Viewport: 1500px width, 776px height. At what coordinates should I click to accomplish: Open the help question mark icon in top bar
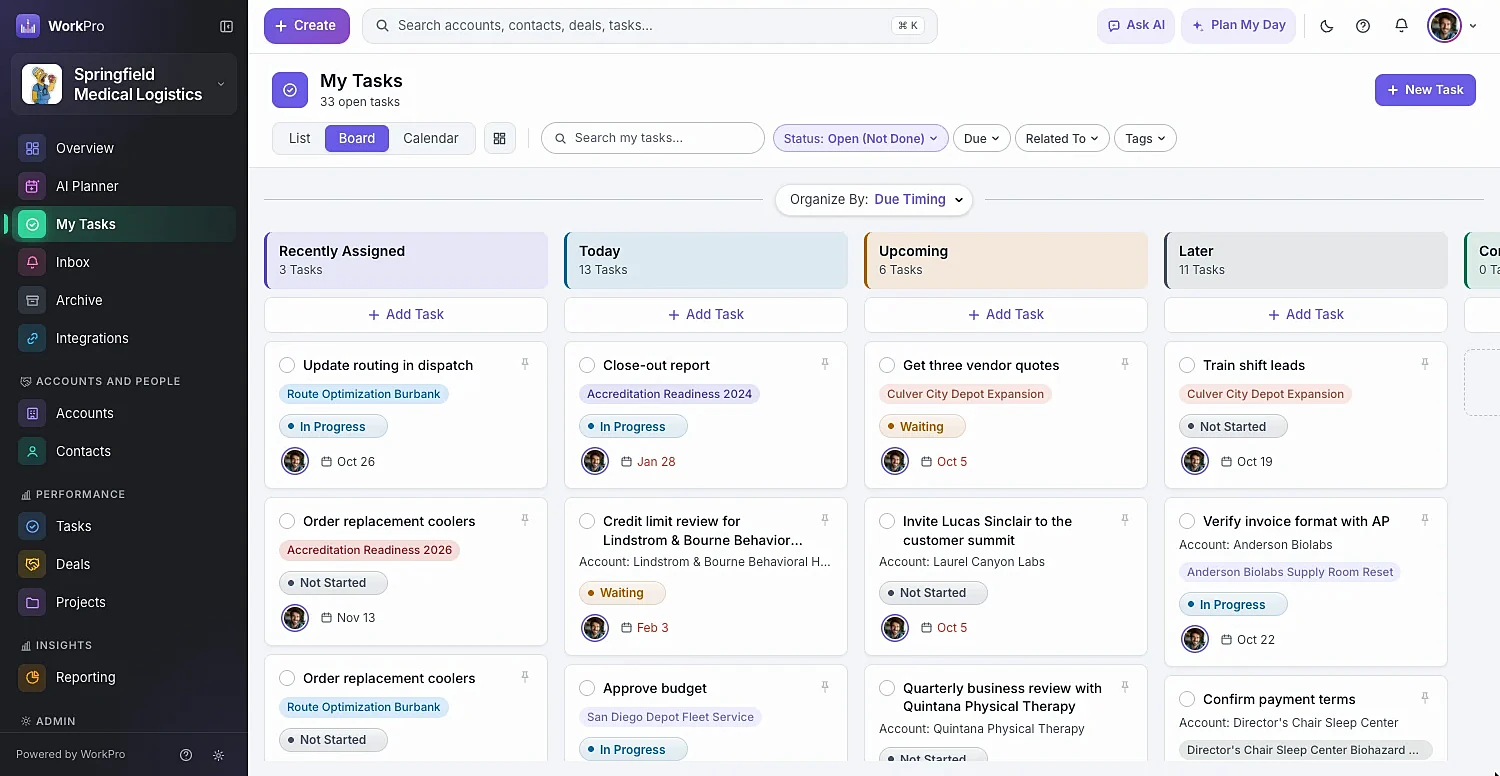pos(1363,26)
